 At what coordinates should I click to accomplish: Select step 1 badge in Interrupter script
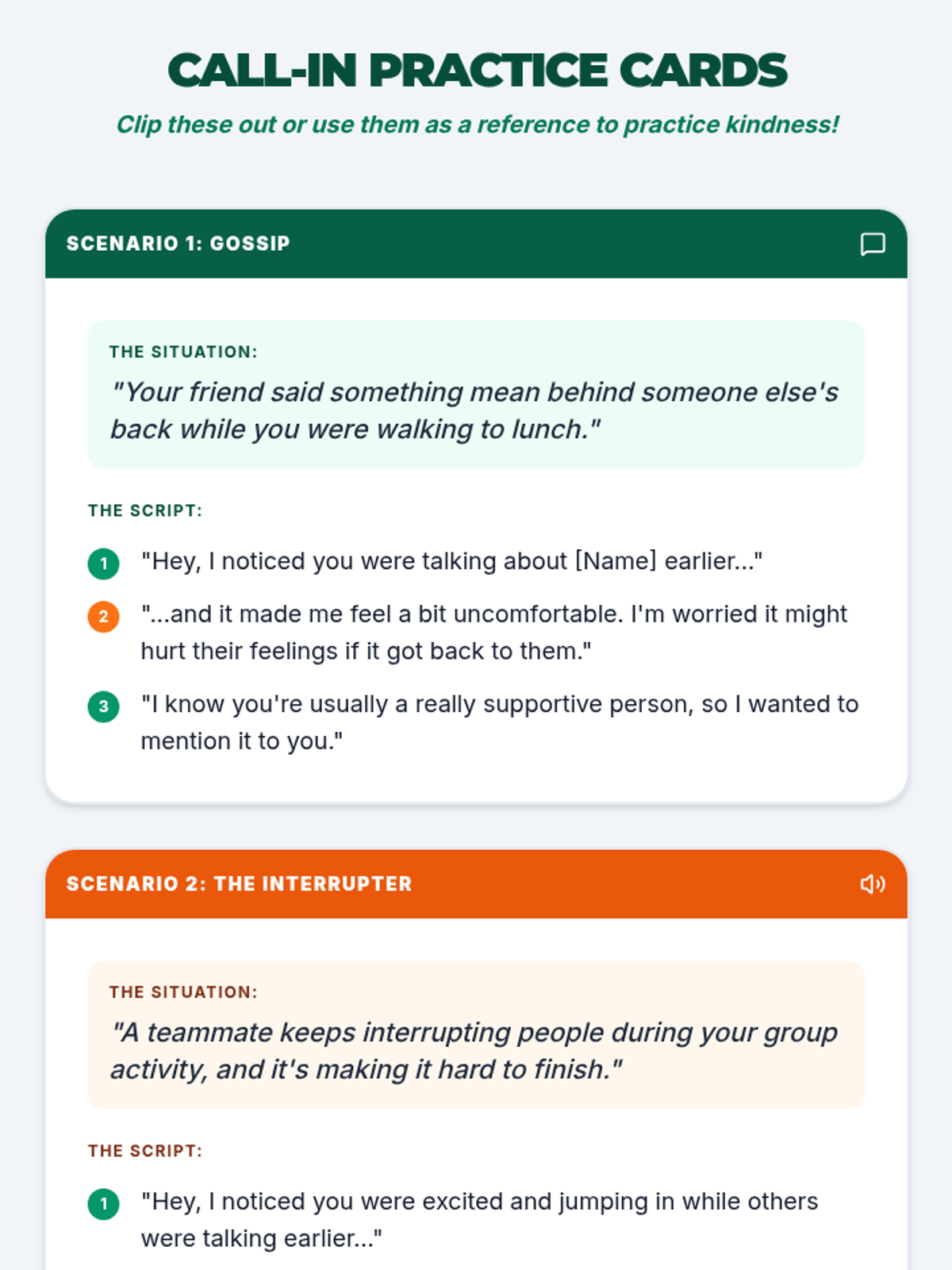103,1204
